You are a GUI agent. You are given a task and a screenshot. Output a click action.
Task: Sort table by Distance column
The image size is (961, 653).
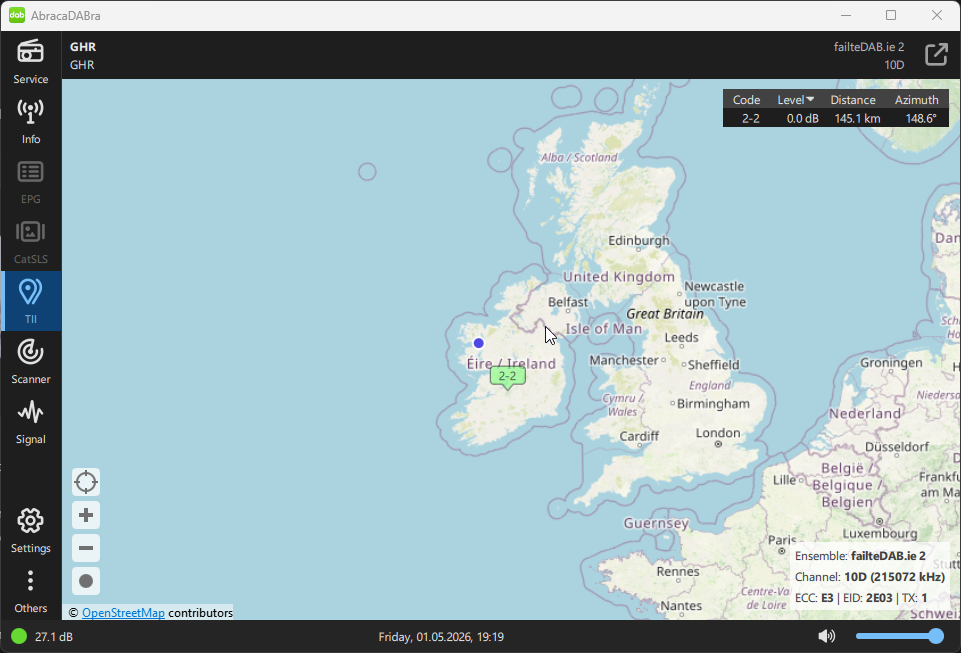pyautogui.click(x=853, y=99)
